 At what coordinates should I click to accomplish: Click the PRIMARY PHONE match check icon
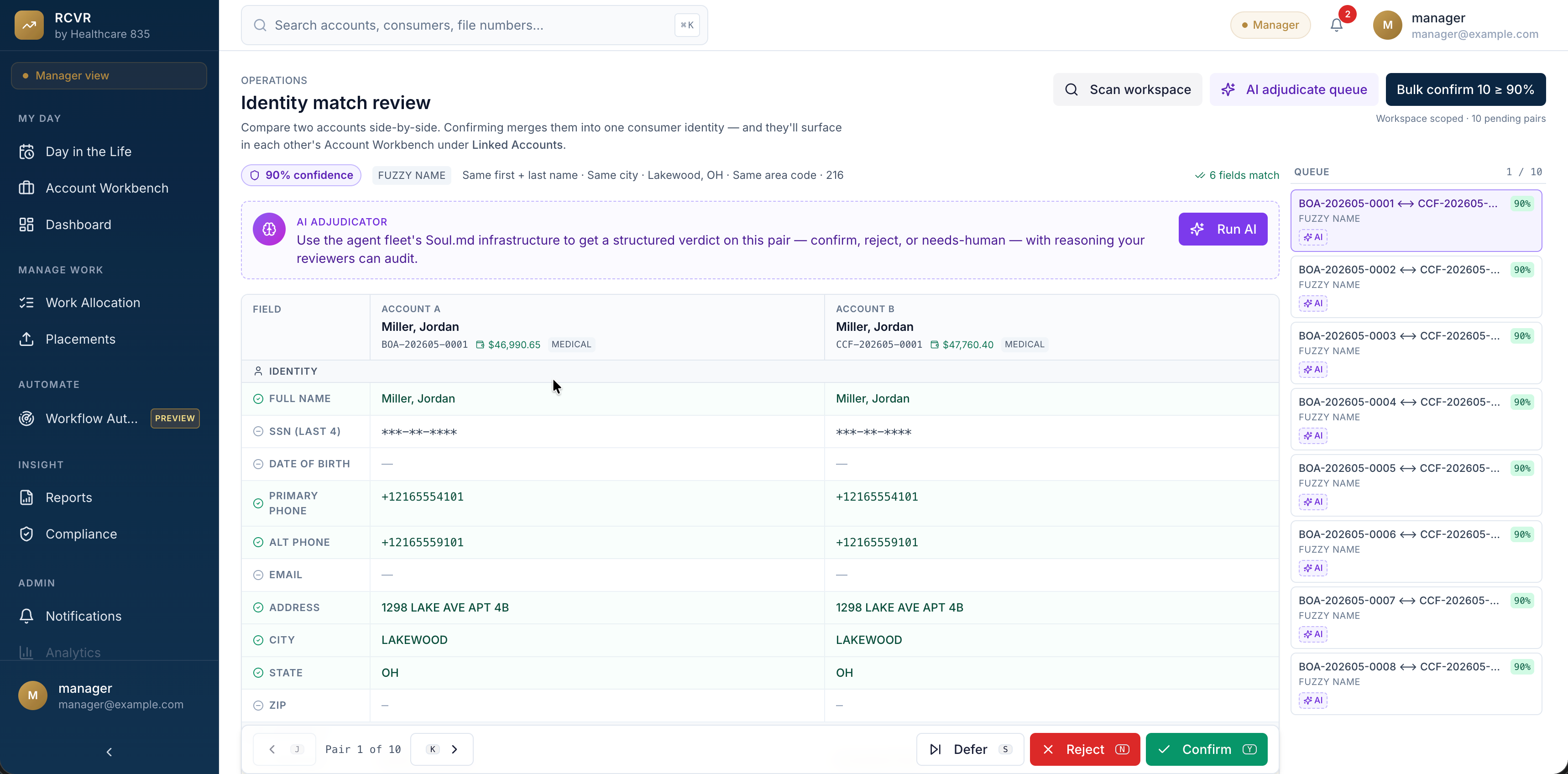pos(258,503)
